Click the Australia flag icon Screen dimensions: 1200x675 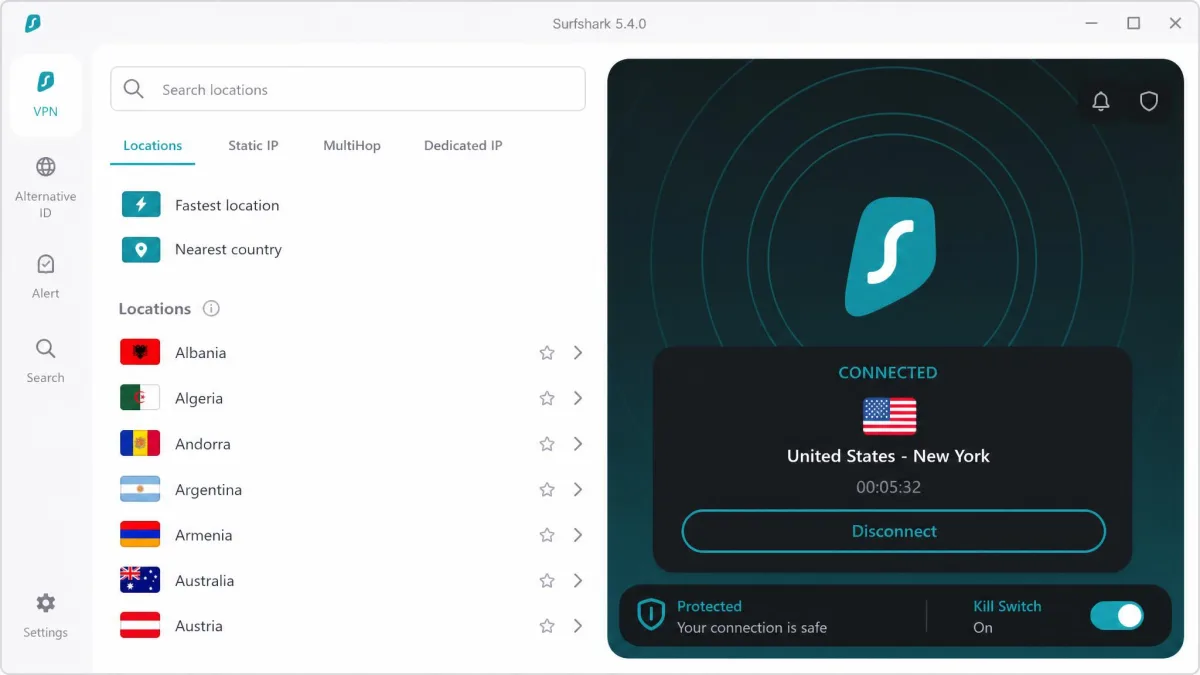click(140, 580)
